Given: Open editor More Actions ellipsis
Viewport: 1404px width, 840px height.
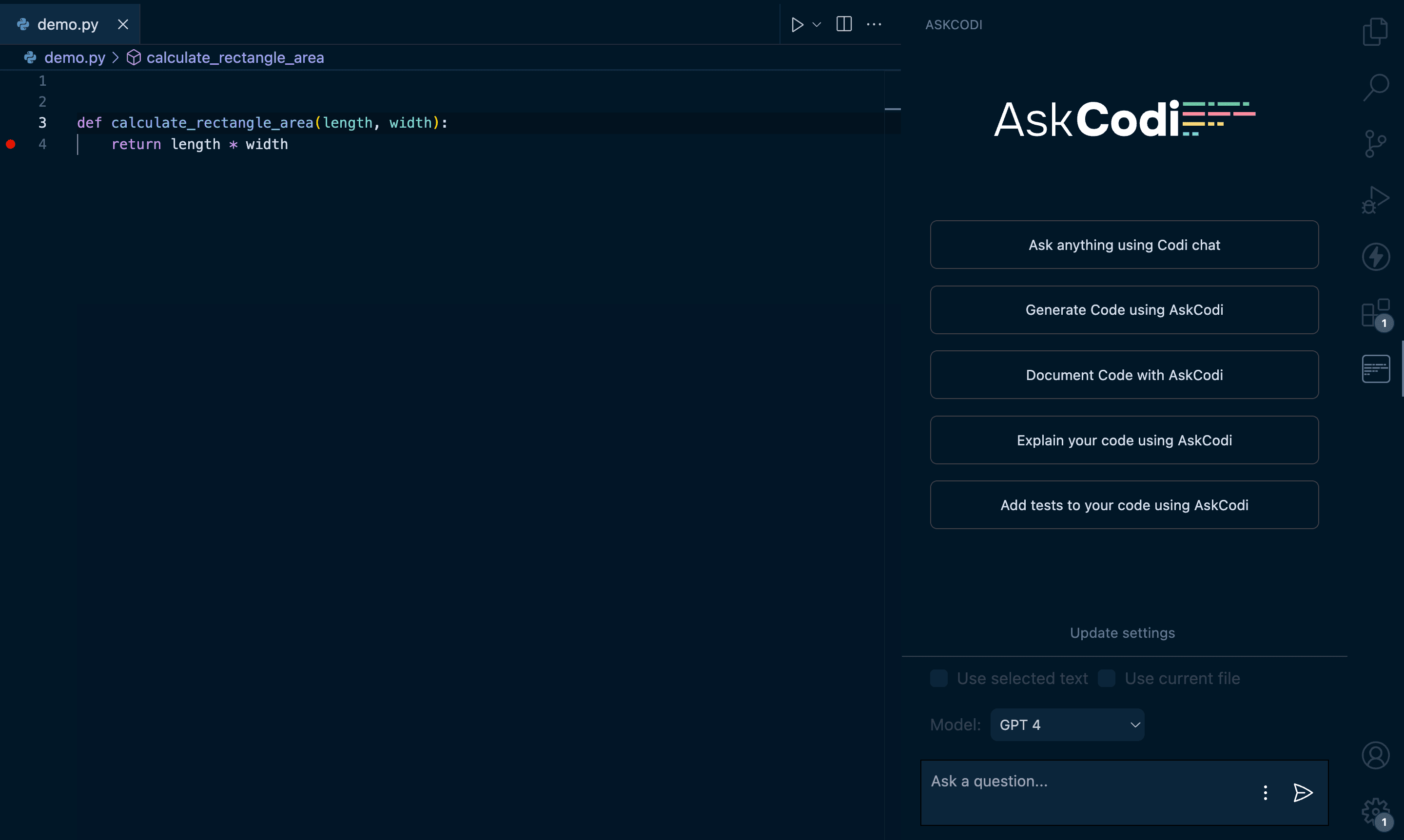Looking at the screenshot, I should 874,24.
